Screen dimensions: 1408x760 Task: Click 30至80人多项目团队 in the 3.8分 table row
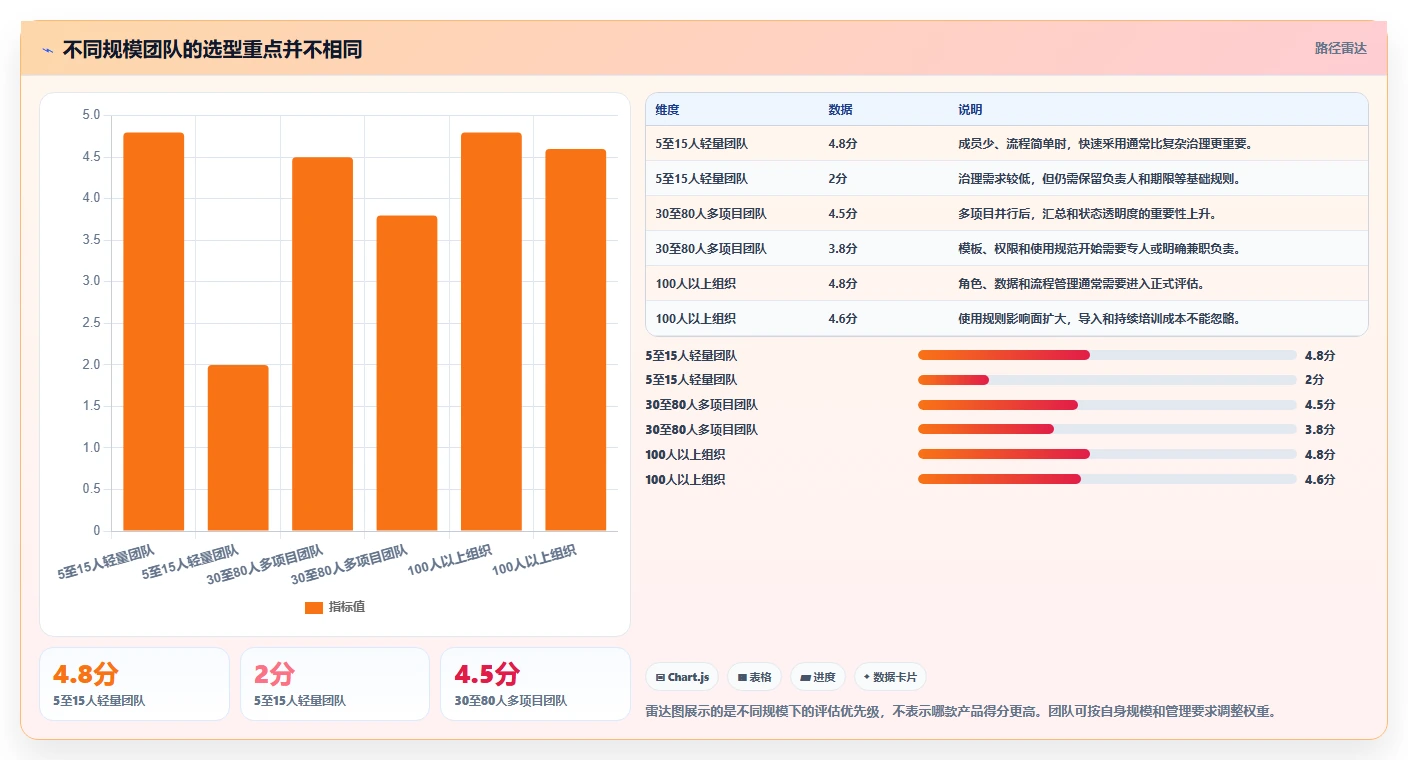[711, 249]
